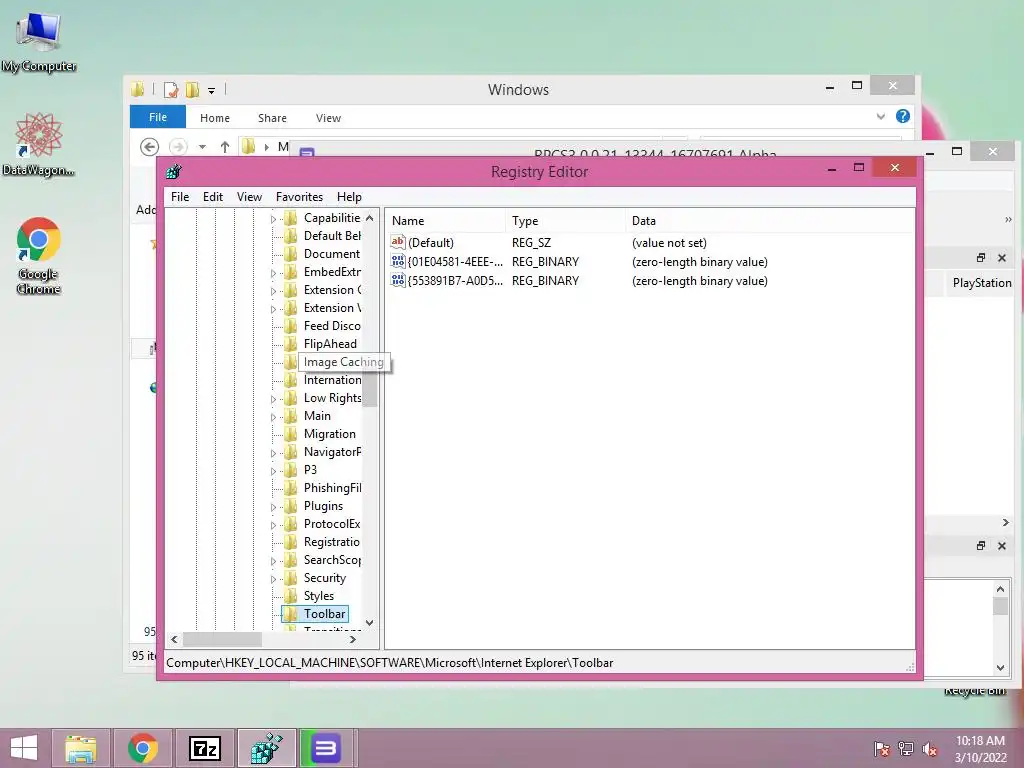Screen dimensions: 1024x768
Task: Select the Toolbar key folder icon
Action: point(291,614)
